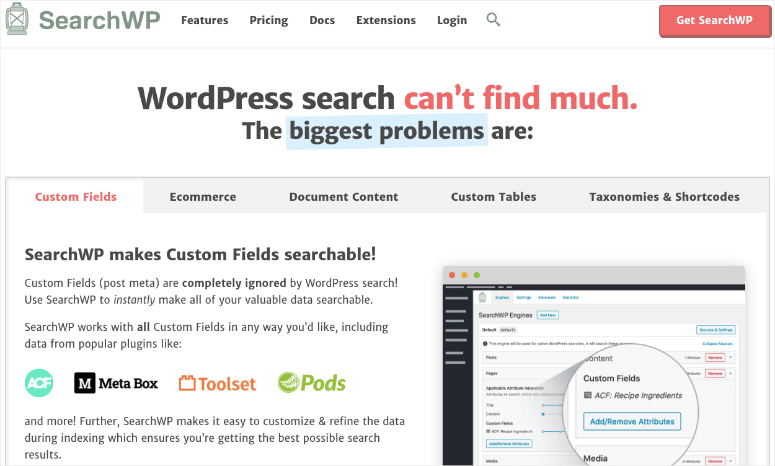Select the Custom Fields tab
Screen dimensions: 775x466
tap(76, 197)
